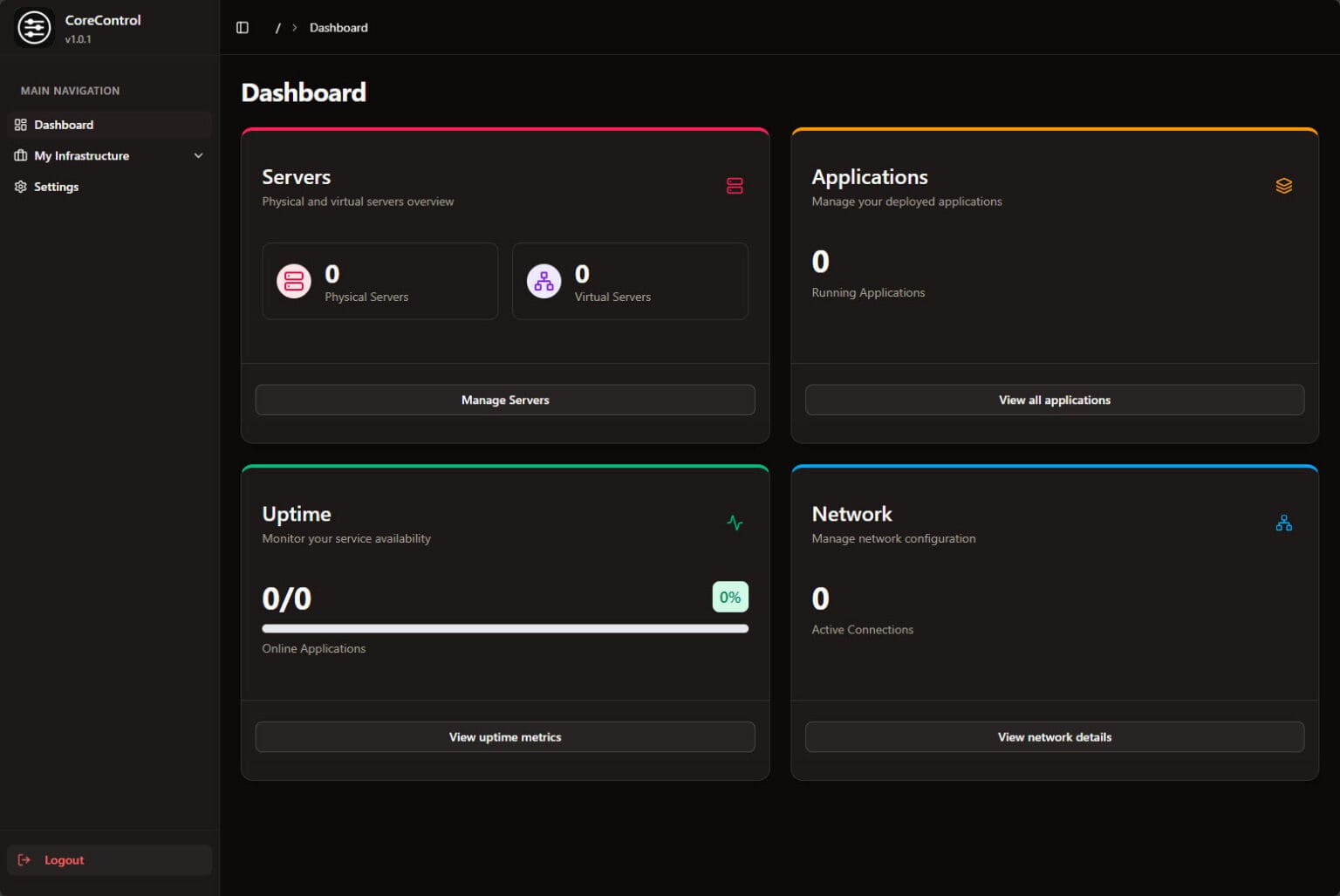Click the pink server icon on Servers card
The image size is (1340, 896).
coord(735,185)
